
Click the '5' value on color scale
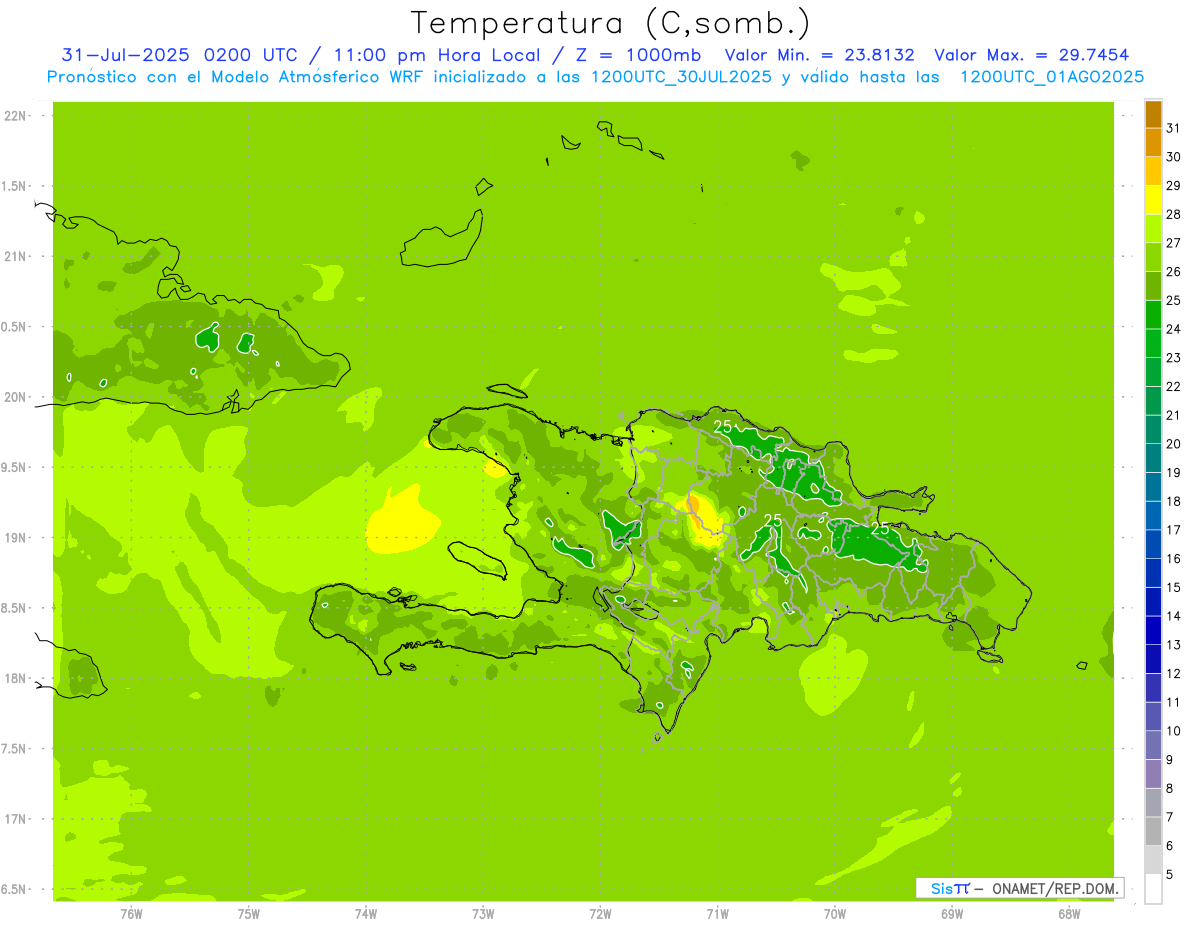(1169, 874)
